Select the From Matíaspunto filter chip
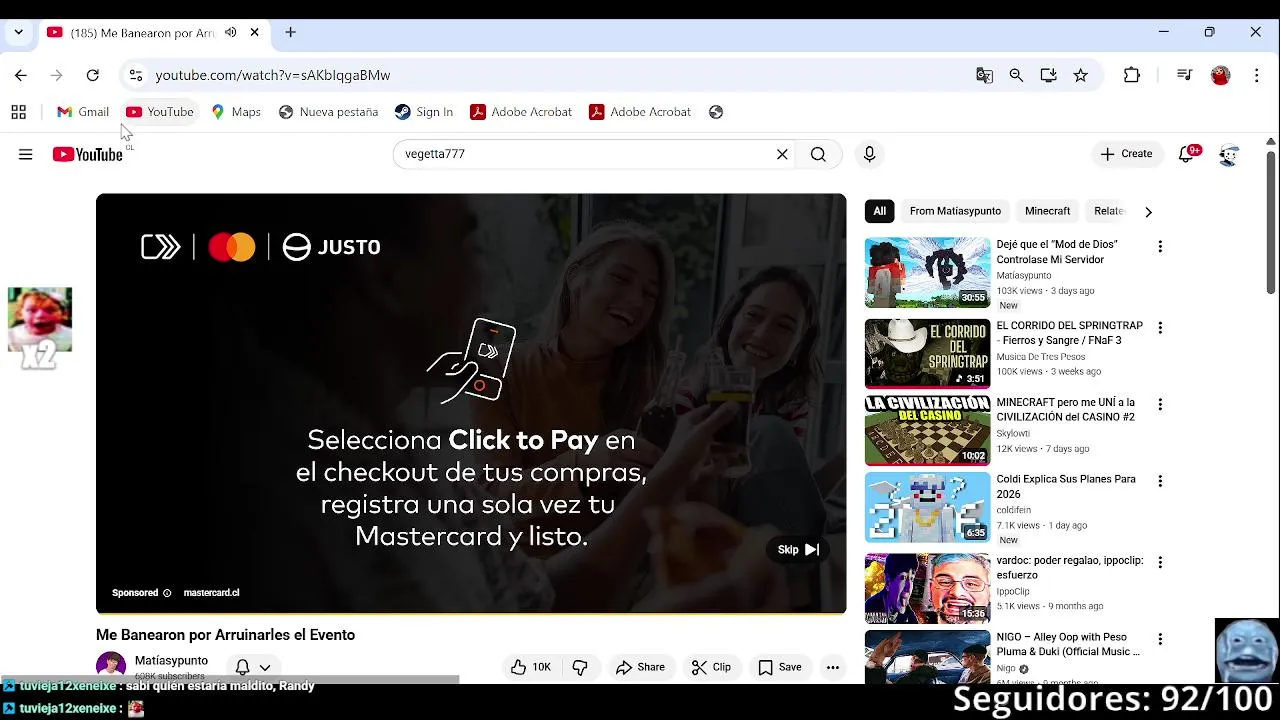This screenshot has height=720, width=1280. coord(955,211)
